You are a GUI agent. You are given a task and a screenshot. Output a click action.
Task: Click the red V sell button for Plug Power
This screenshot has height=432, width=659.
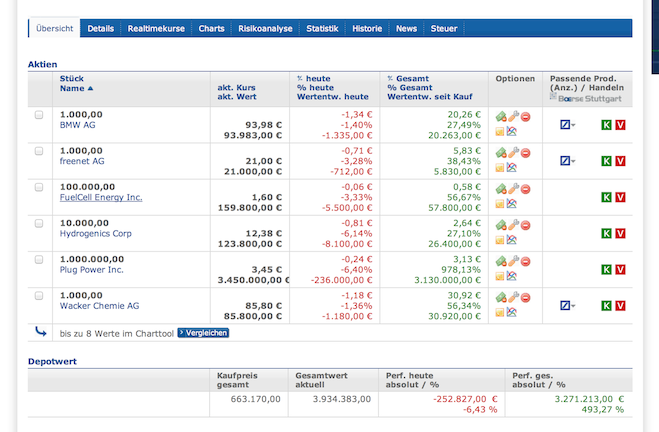point(620,269)
